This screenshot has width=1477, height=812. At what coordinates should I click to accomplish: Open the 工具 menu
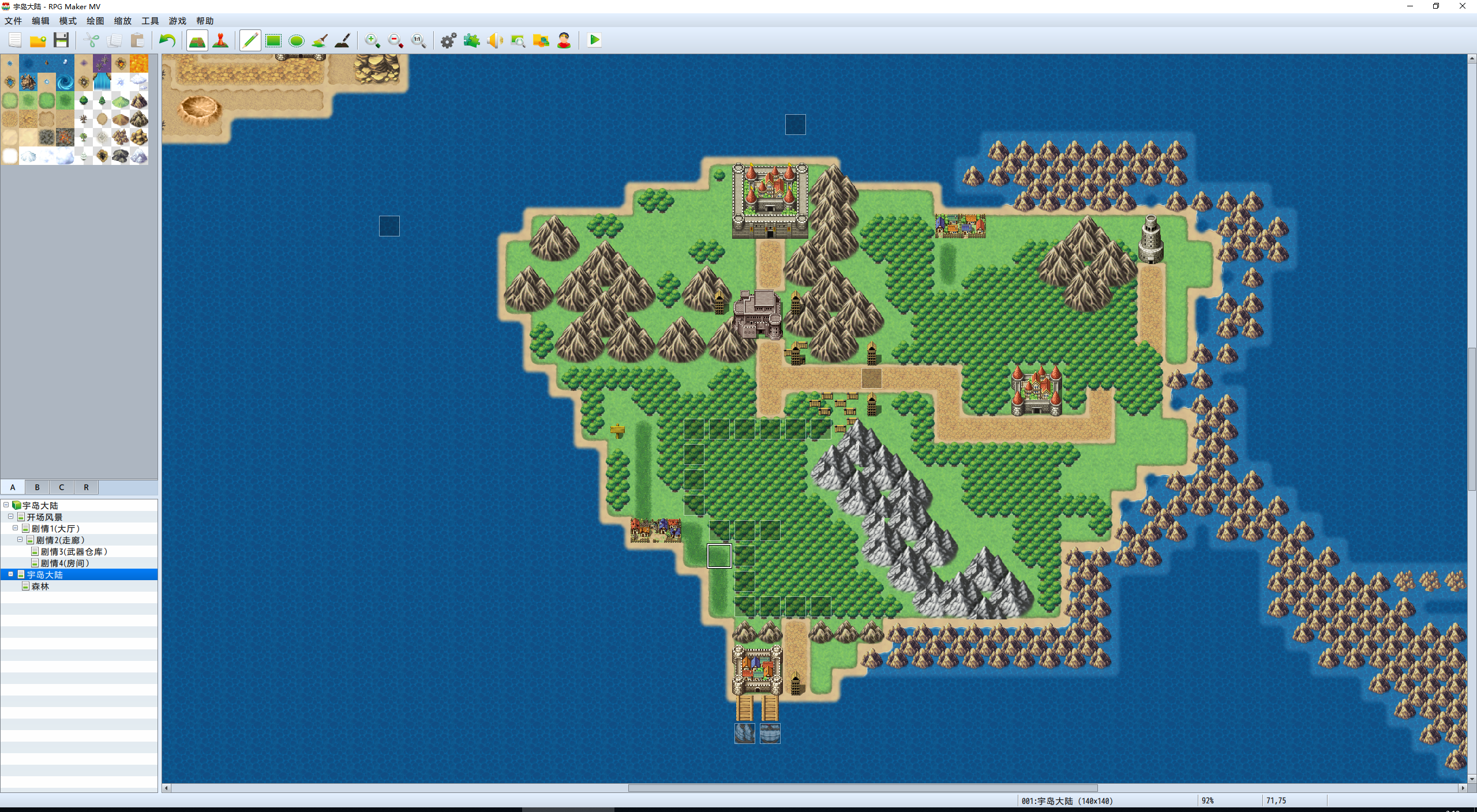click(x=150, y=21)
